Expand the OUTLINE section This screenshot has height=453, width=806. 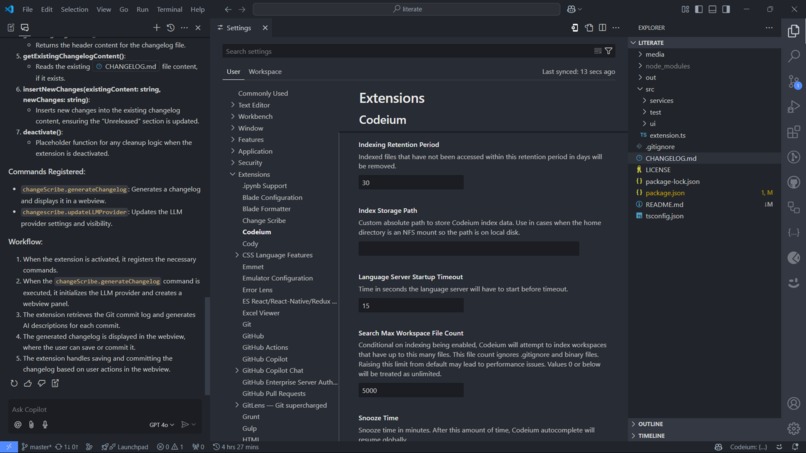(650, 424)
